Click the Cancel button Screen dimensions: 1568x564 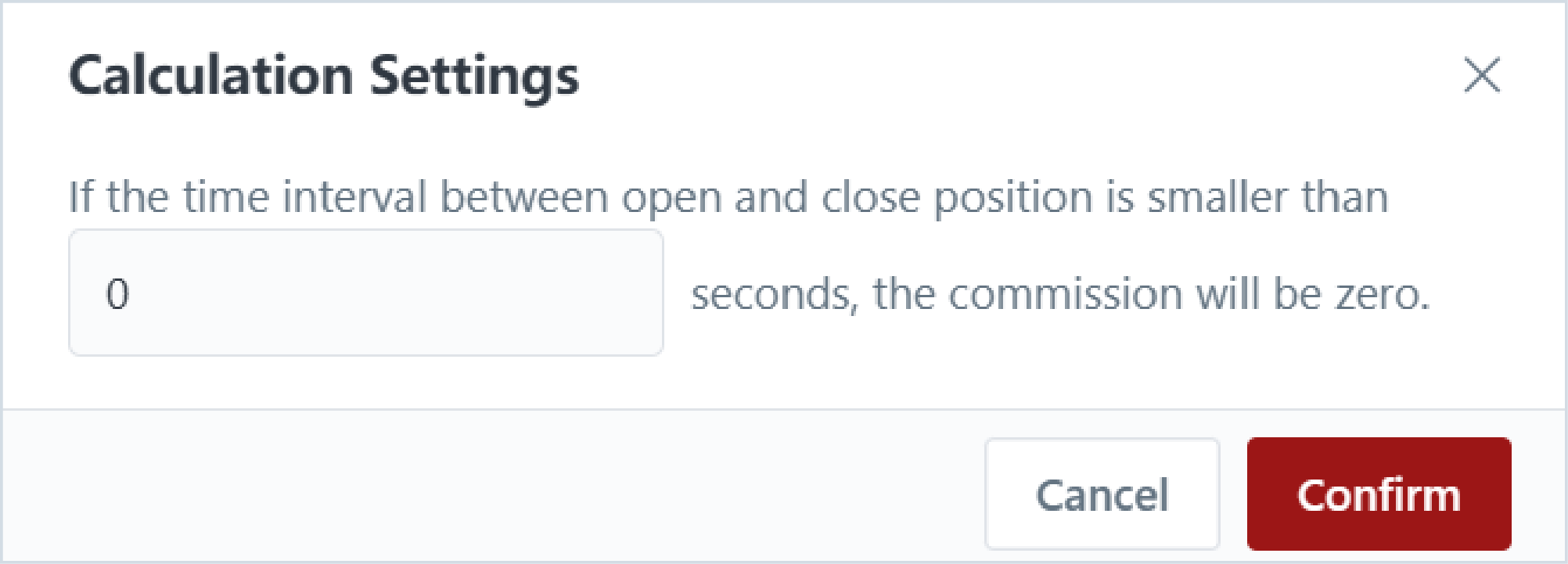(x=1102, y=494)
